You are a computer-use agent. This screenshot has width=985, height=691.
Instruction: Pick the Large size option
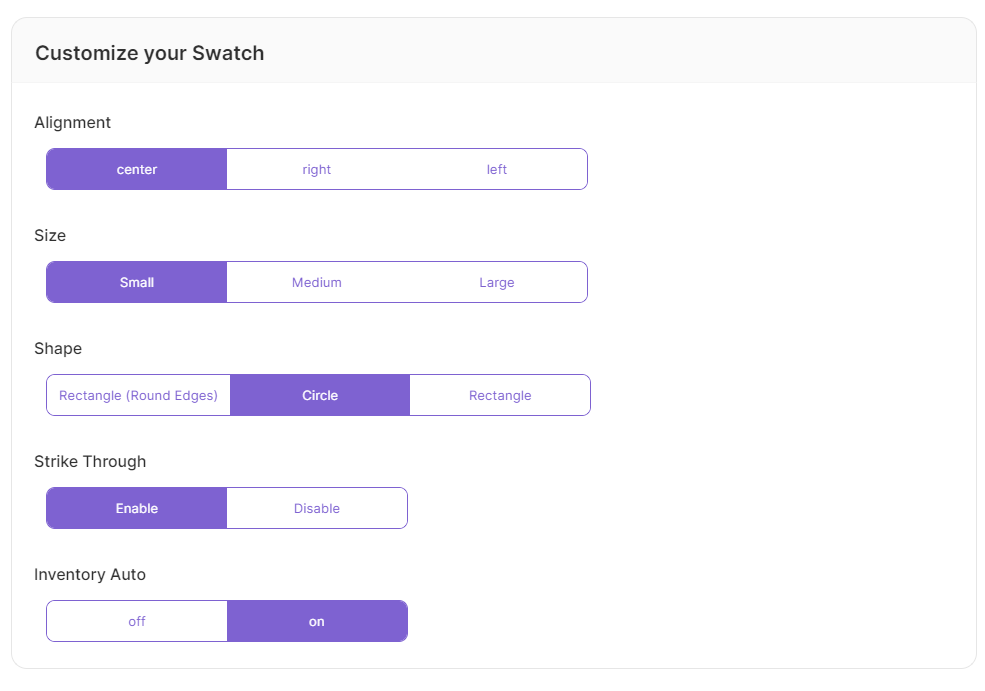point(497,282)
